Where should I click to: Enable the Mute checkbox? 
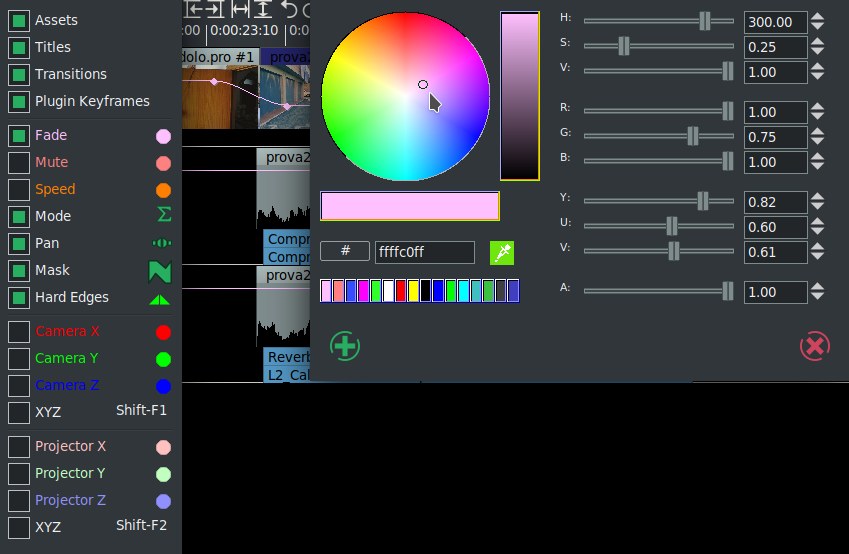coord(19,162)
